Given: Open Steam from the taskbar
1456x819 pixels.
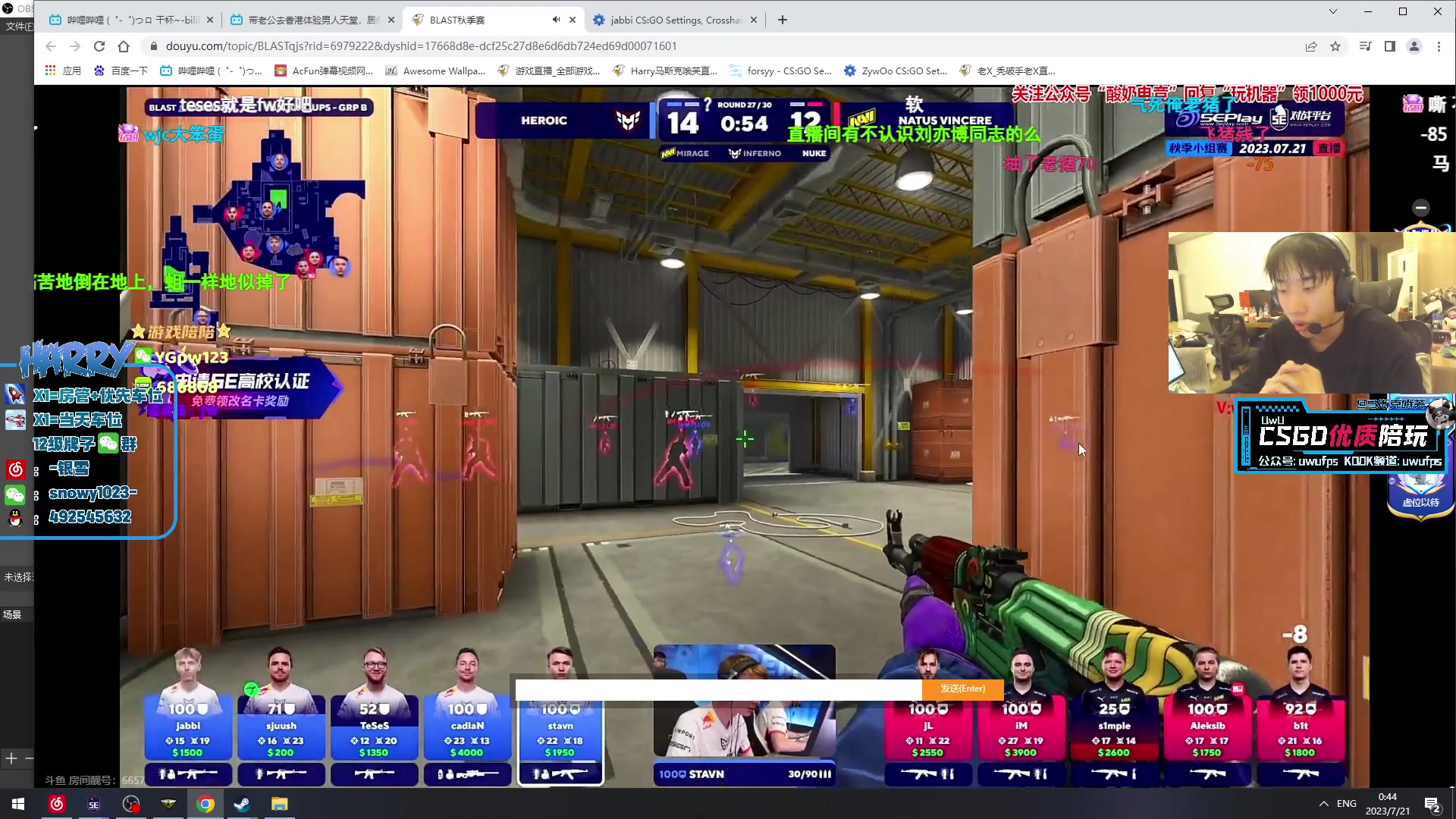Looking at the screenshot, I should [243, 804].
